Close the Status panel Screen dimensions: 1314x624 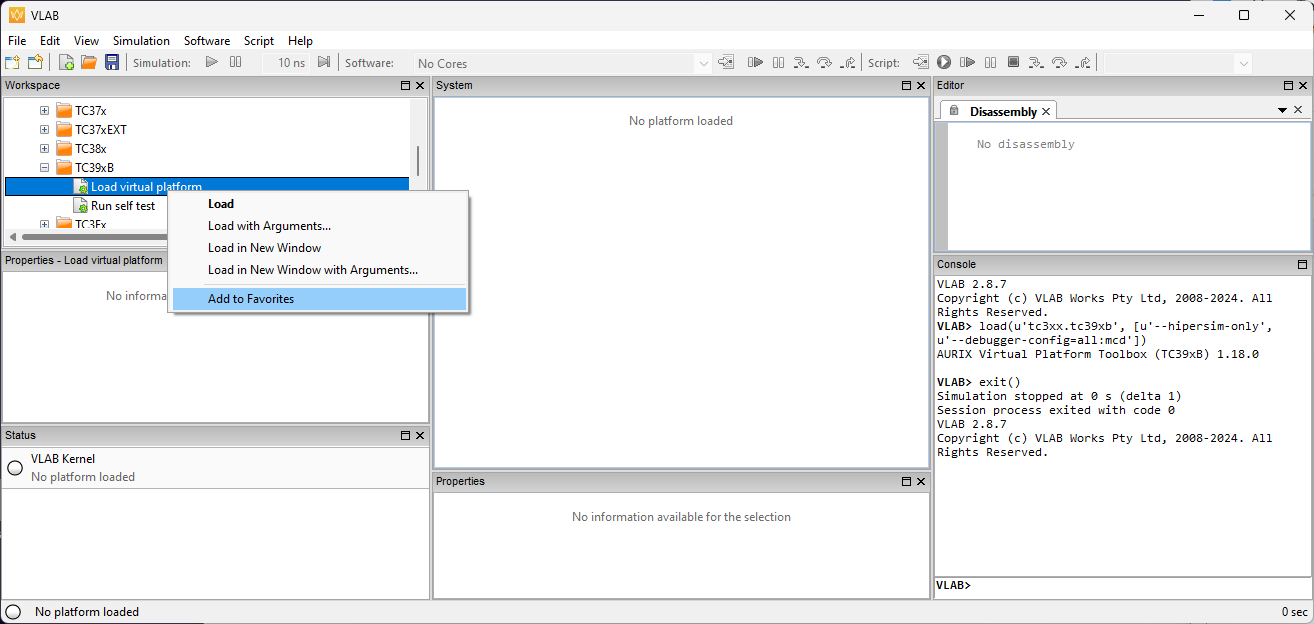pos(421,436)
